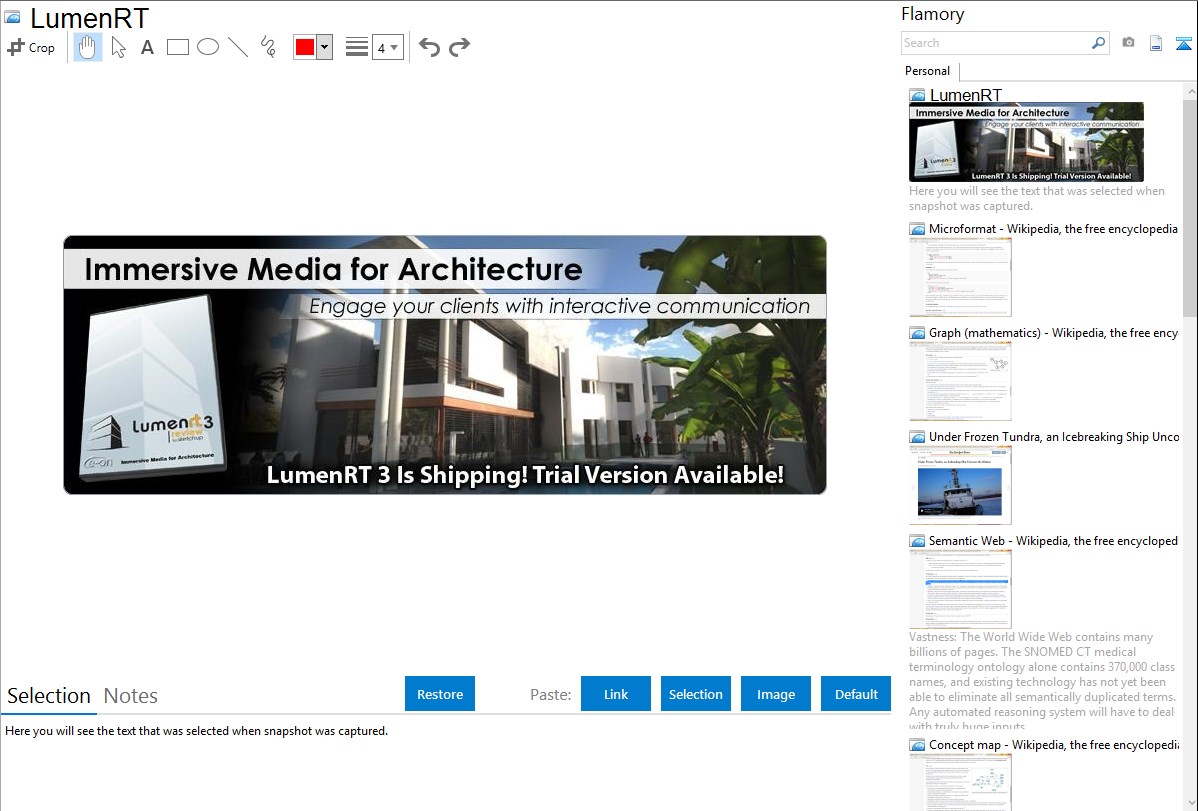Click the grey "Here you will see" text under the LumenRT thumbnail
The width and height of the screenshot is (1198, 811).
click(1037, 199)
